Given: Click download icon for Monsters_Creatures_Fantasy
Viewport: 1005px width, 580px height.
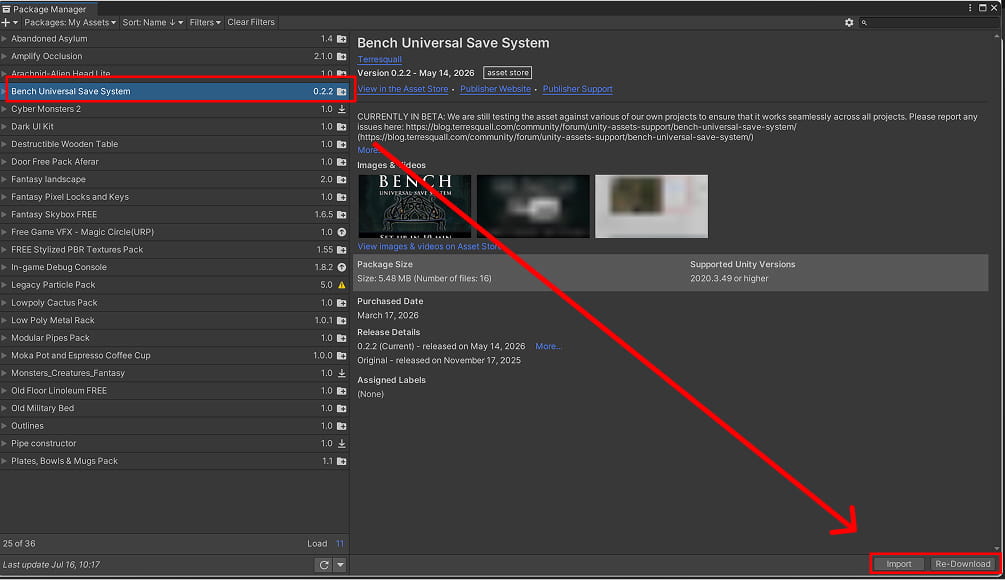Looking at the screenshot, I should click(x=342, y=373).
